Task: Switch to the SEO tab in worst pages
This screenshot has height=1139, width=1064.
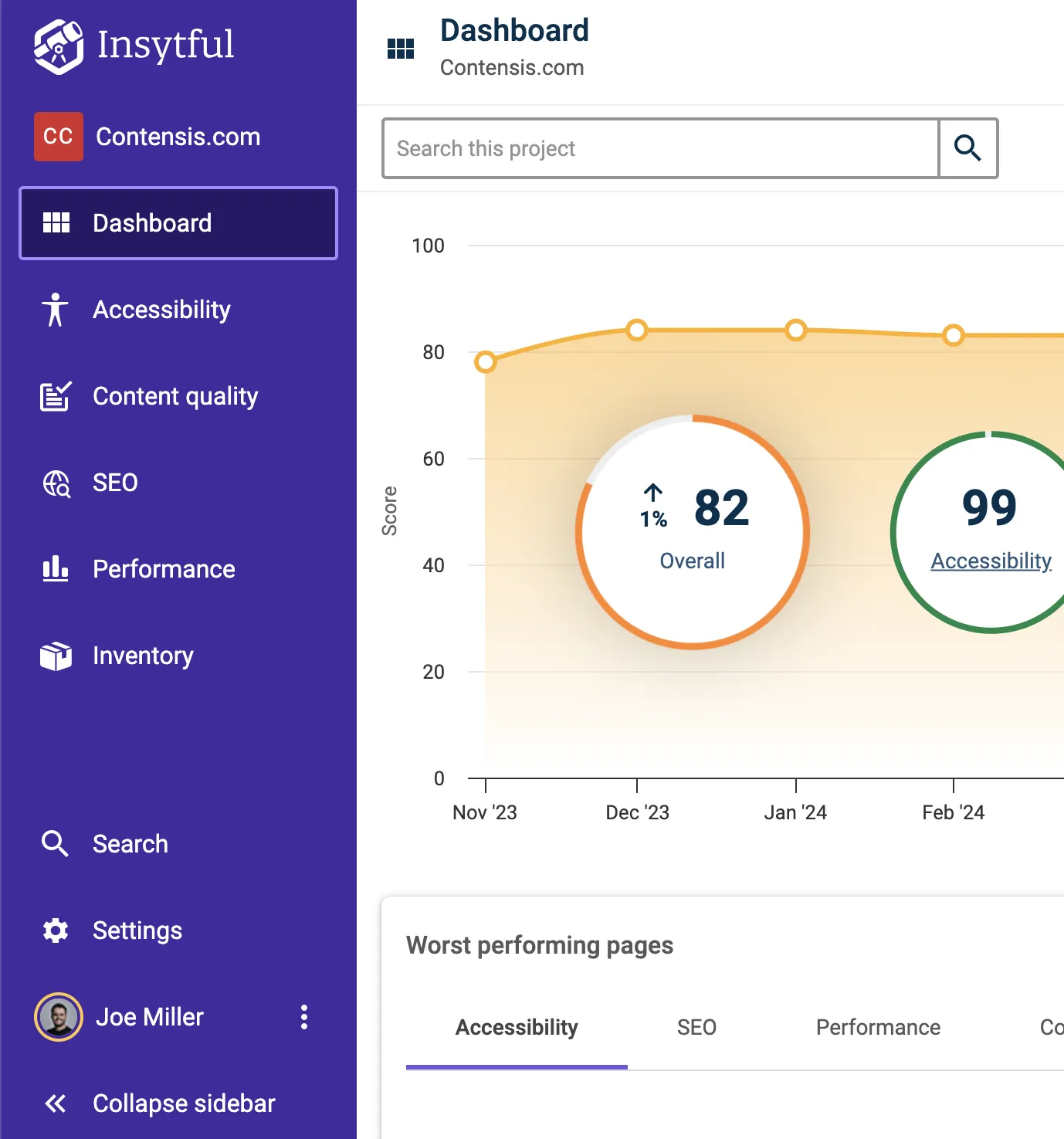Action: click(x=696, y=1028)
